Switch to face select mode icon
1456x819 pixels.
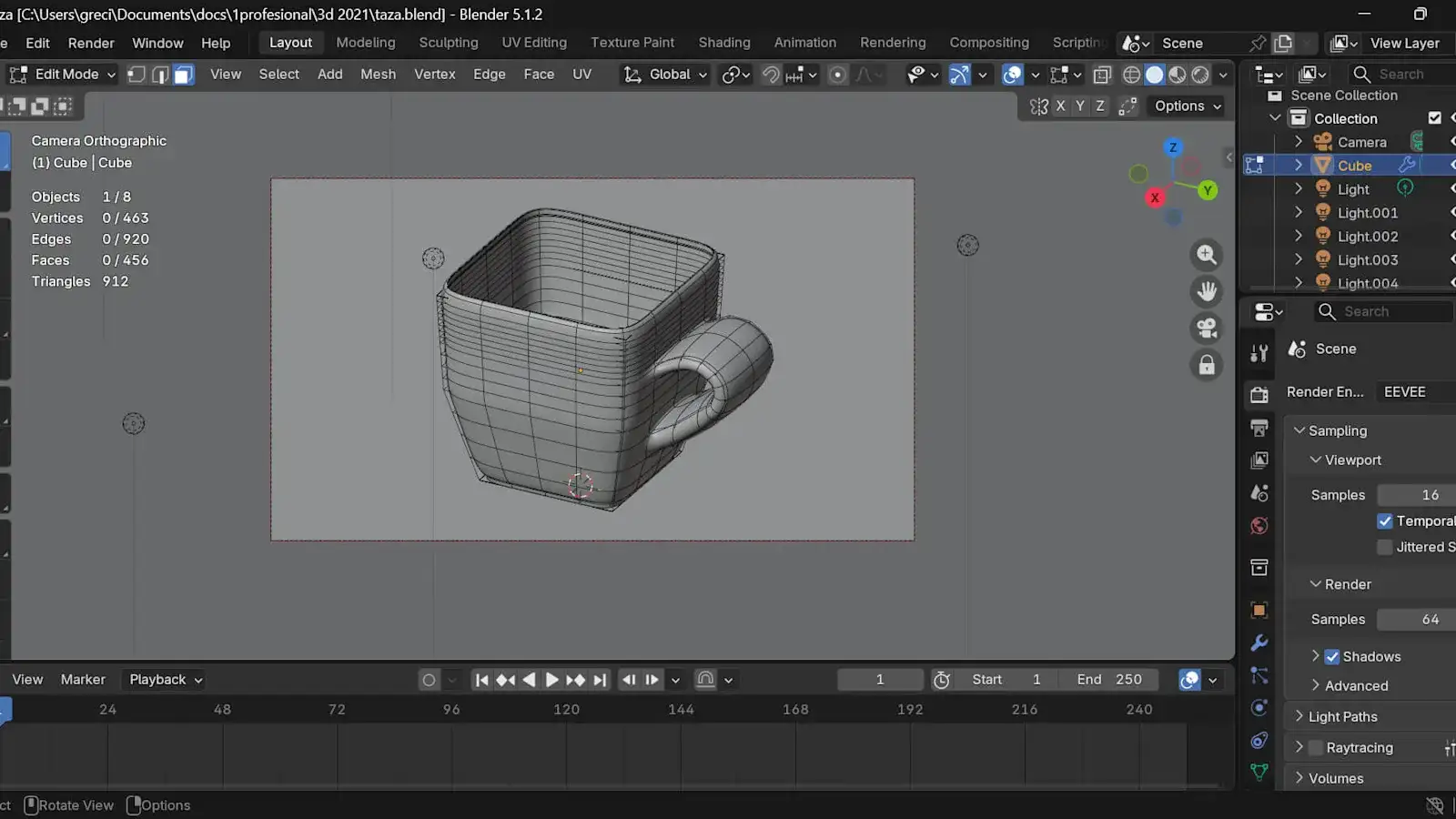[x=184, y=75]
